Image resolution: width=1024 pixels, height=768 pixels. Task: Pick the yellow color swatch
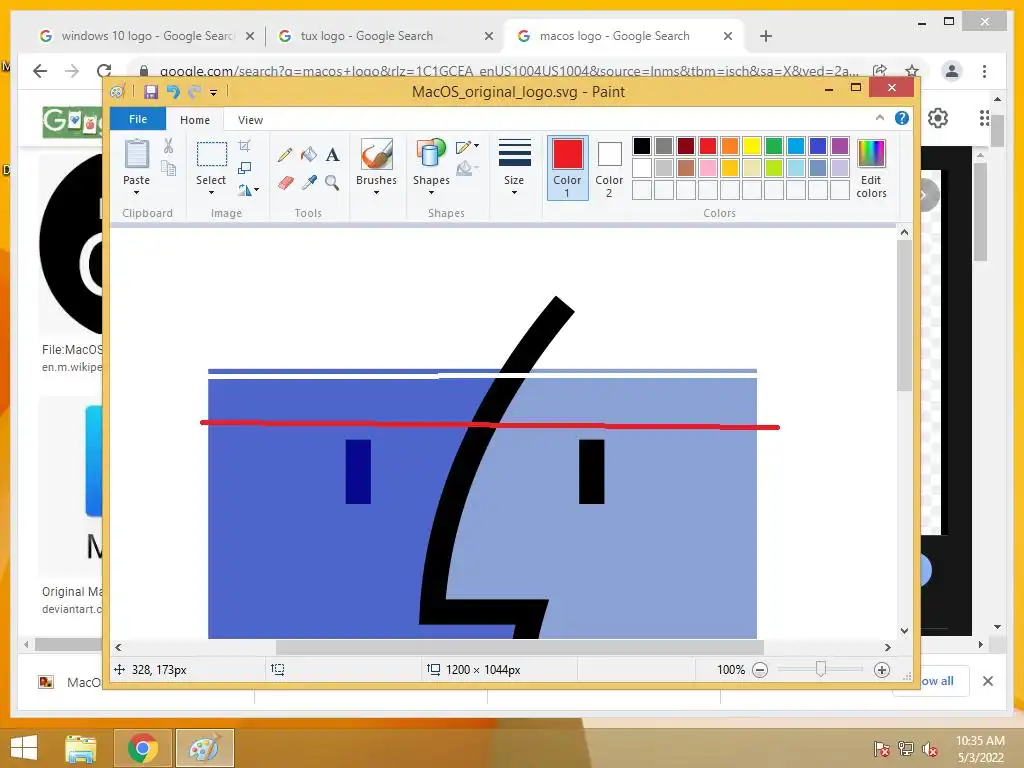(x=752, y=146)
